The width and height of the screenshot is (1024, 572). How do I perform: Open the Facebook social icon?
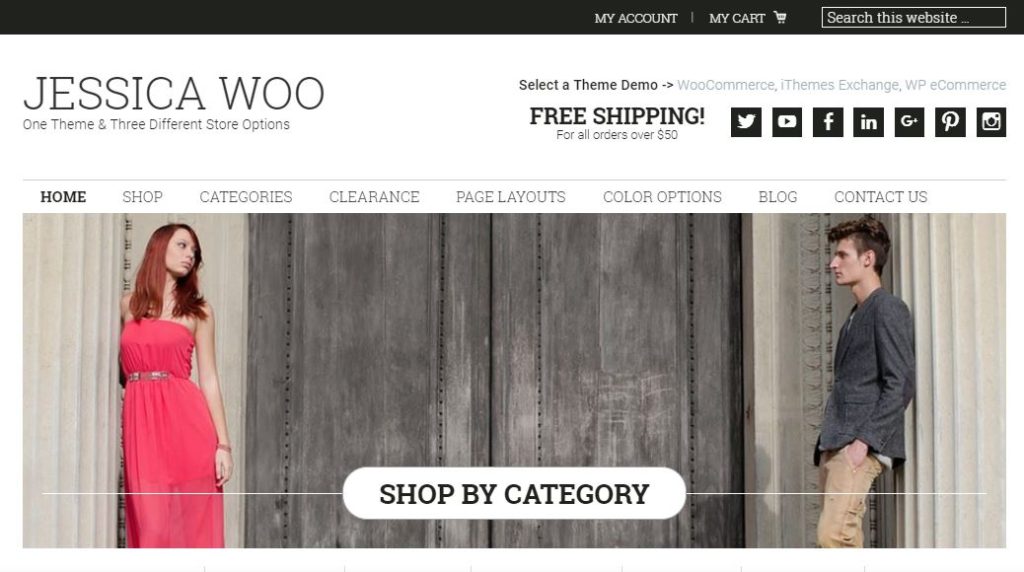[828, 122]
